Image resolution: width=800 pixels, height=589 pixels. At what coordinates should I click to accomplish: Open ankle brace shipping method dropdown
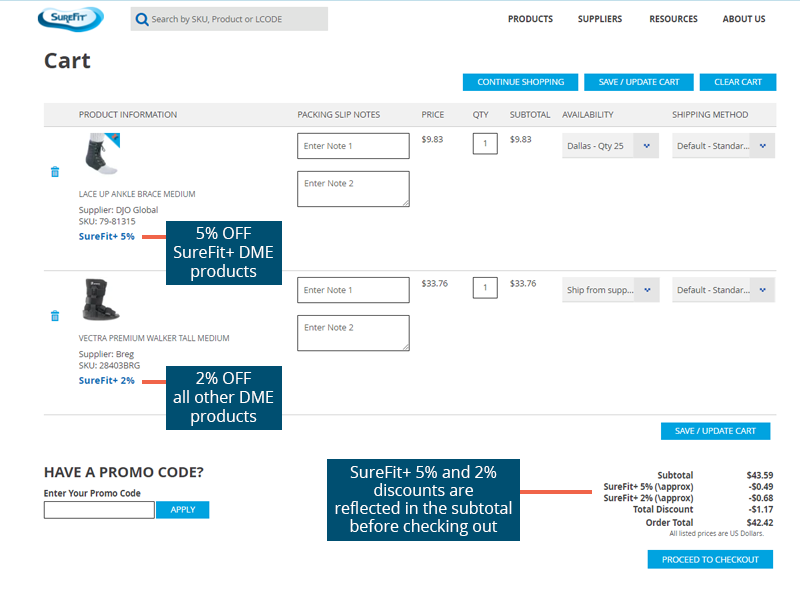click(x=723, y=145)
